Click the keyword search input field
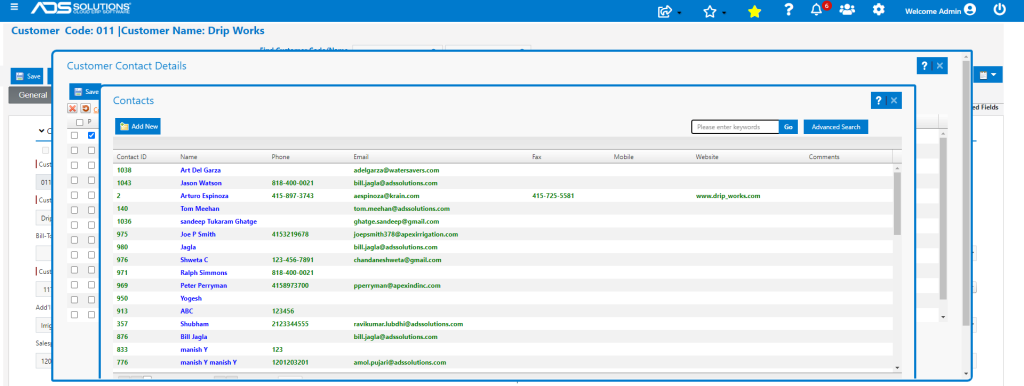The width and height of the screenshot is (1024, 386). click(735, 127)
